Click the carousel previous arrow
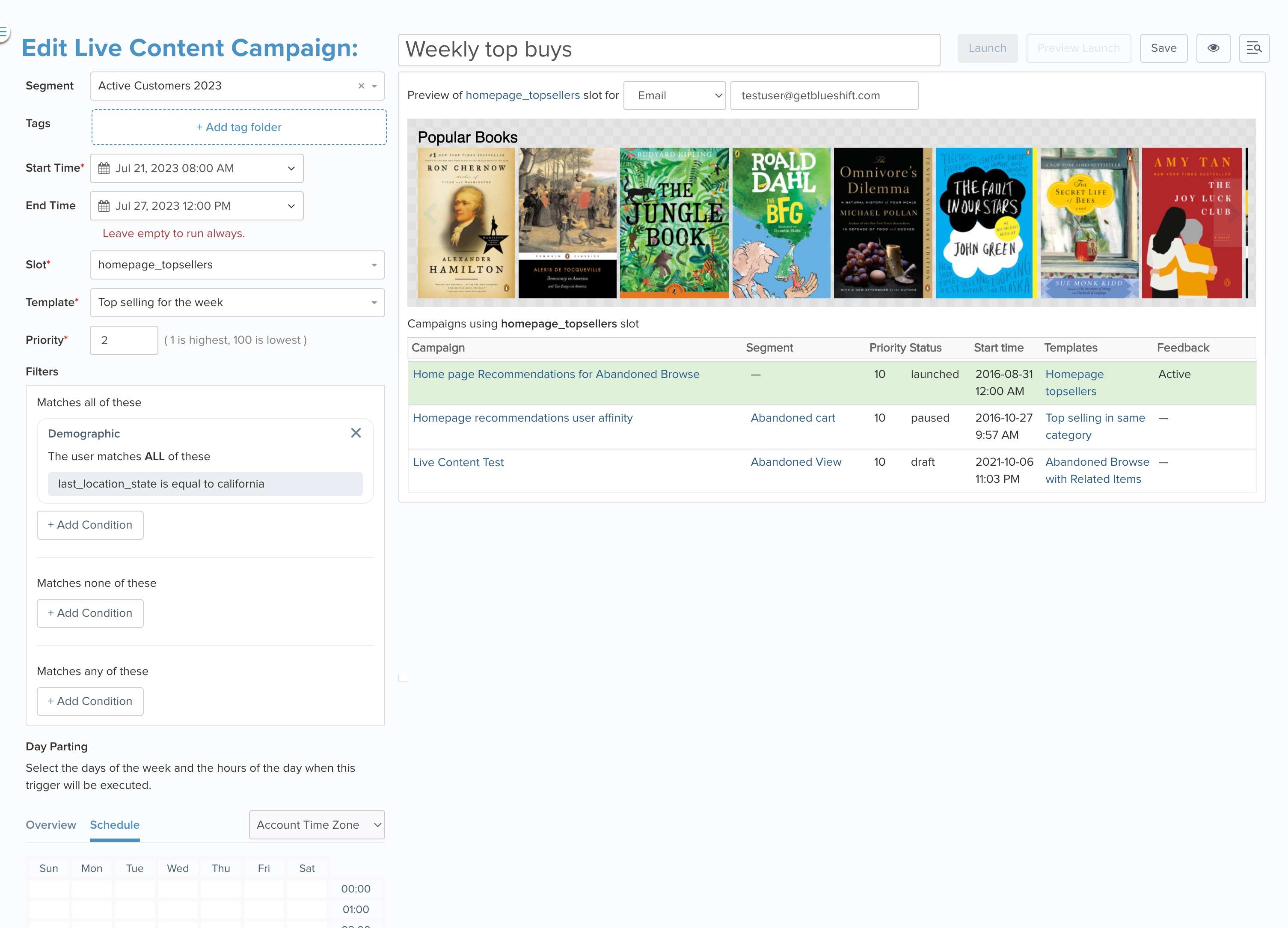Screen dimensions: 1288x928 tap(430, 214)
